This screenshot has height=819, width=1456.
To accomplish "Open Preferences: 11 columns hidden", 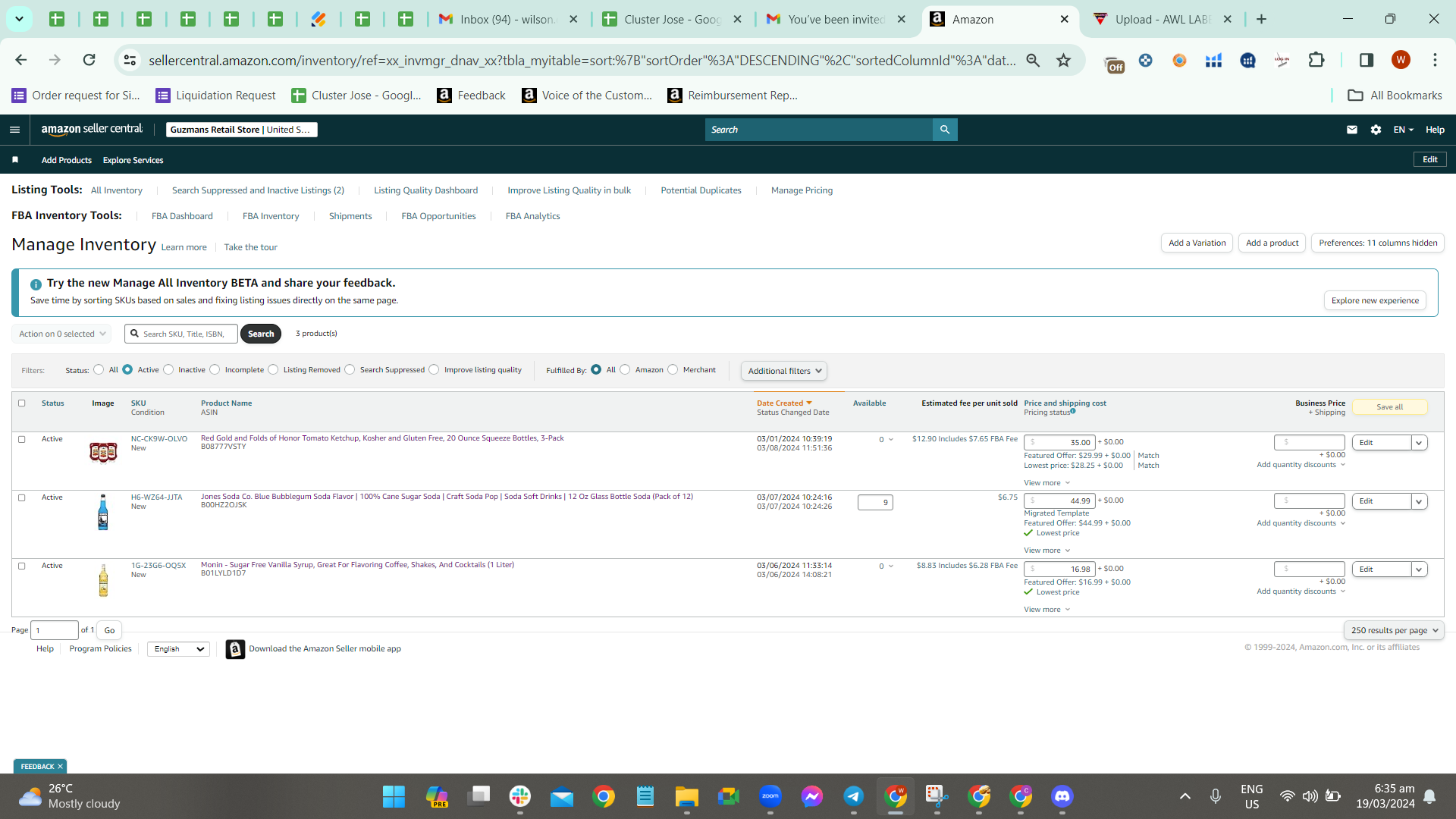I will click(x=1378, y=243).
